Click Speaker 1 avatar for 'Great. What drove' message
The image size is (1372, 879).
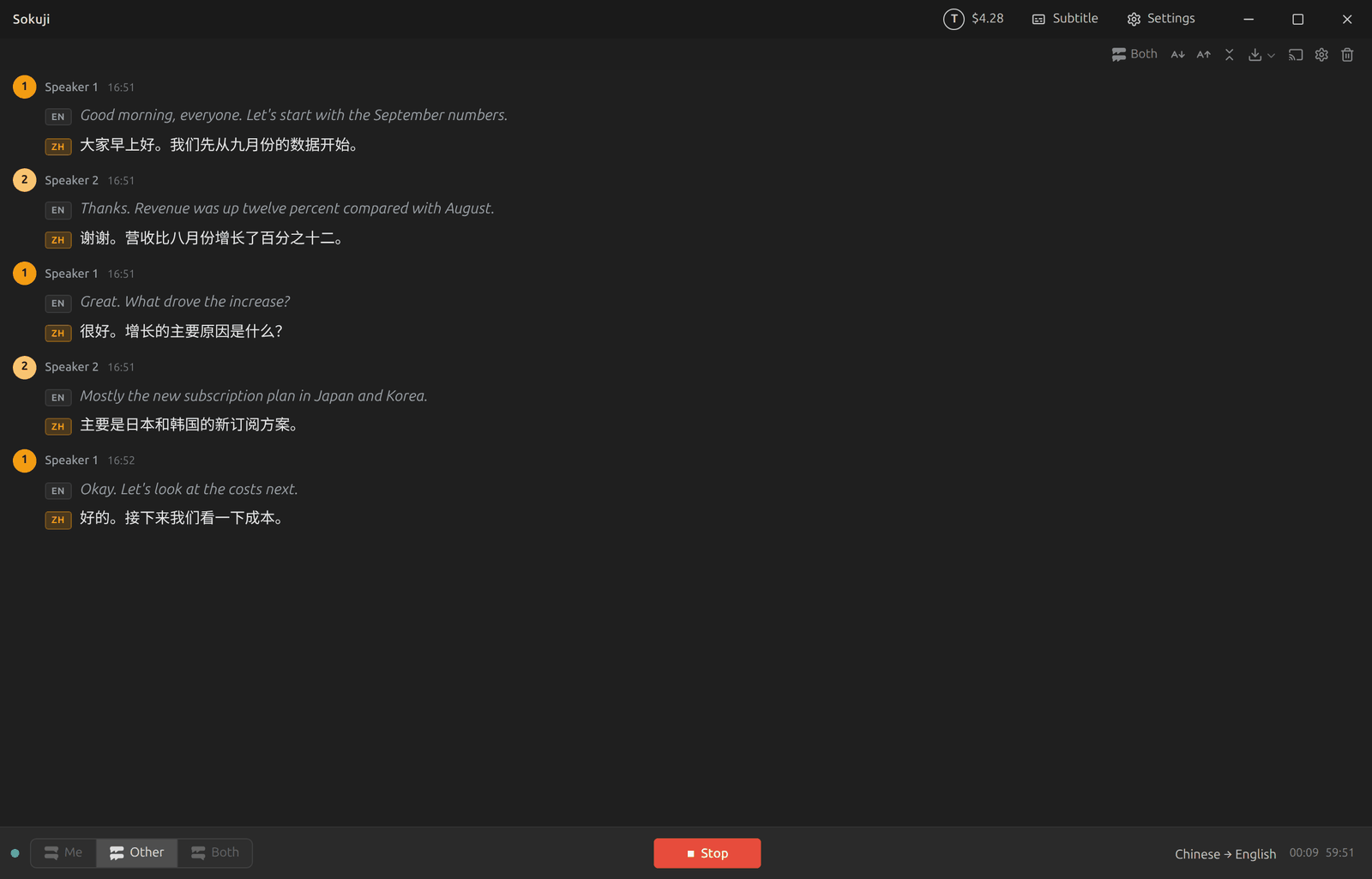click(x=24, y=274)
